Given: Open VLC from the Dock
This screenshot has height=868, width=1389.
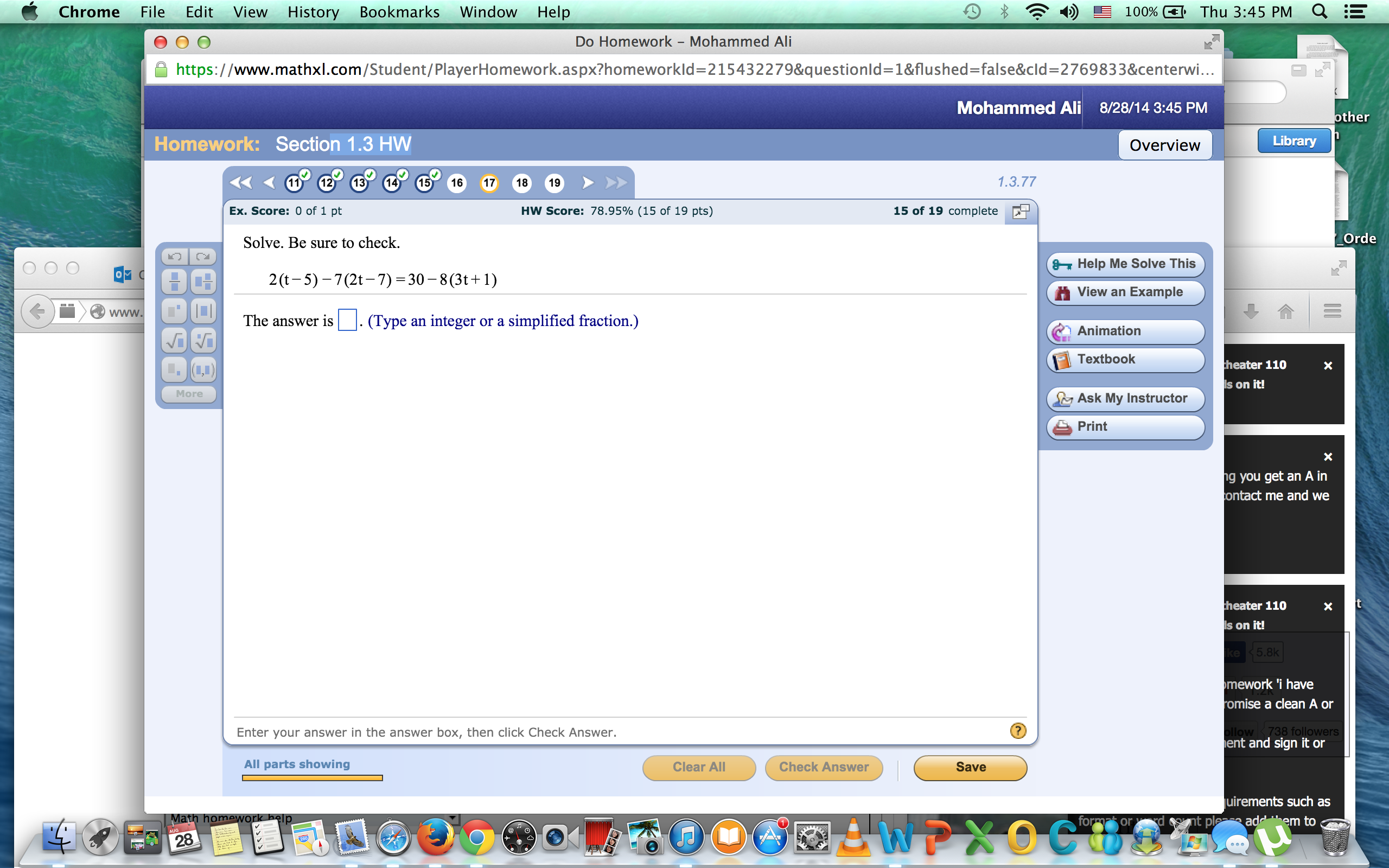Looking at the screenshot, I should pos(853,838).
